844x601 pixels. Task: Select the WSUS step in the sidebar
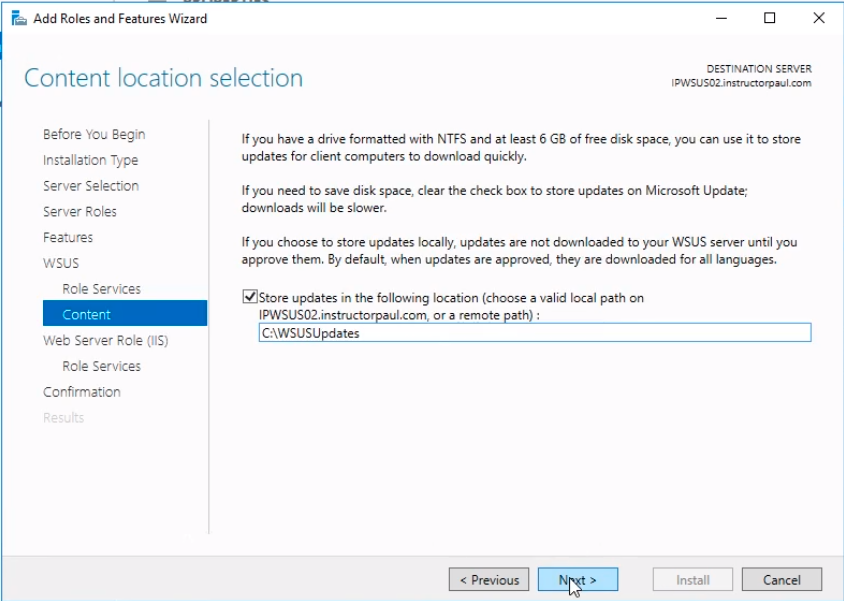(x=61, y=263)
